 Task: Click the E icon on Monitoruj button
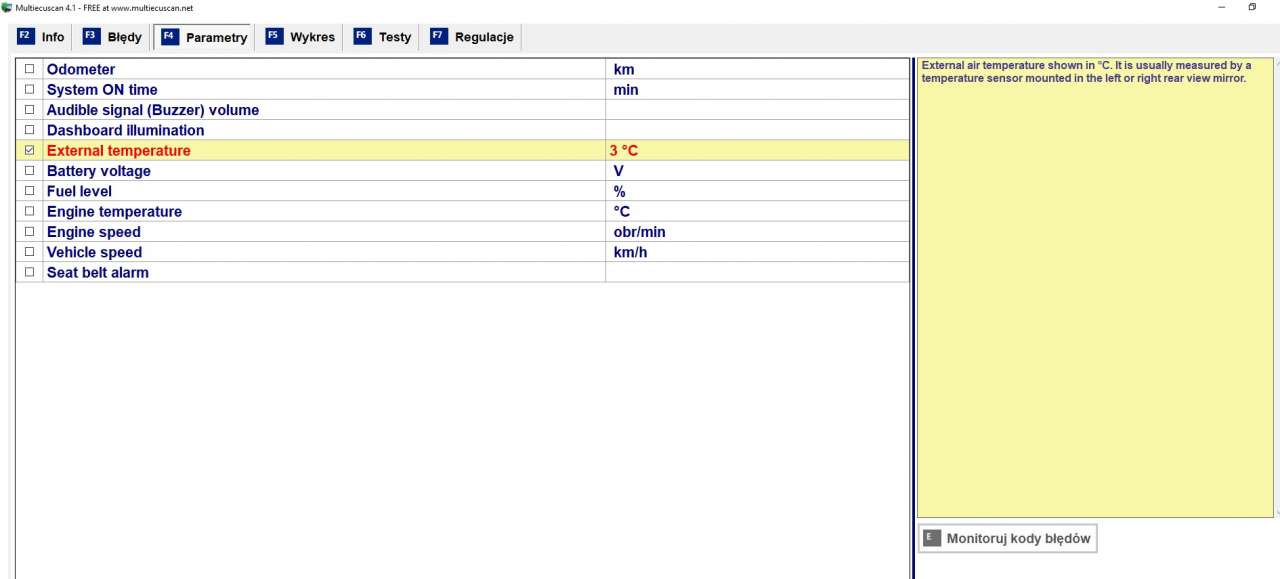pos(931,538)
